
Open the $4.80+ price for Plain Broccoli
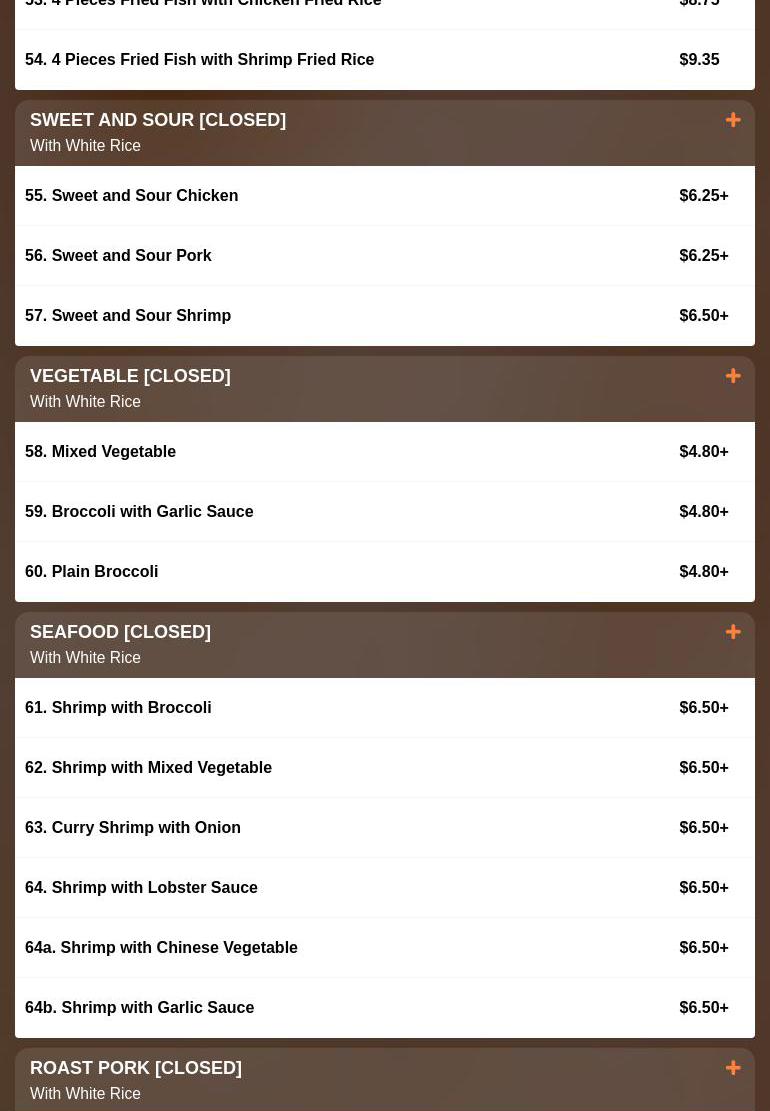click(703, 572)
